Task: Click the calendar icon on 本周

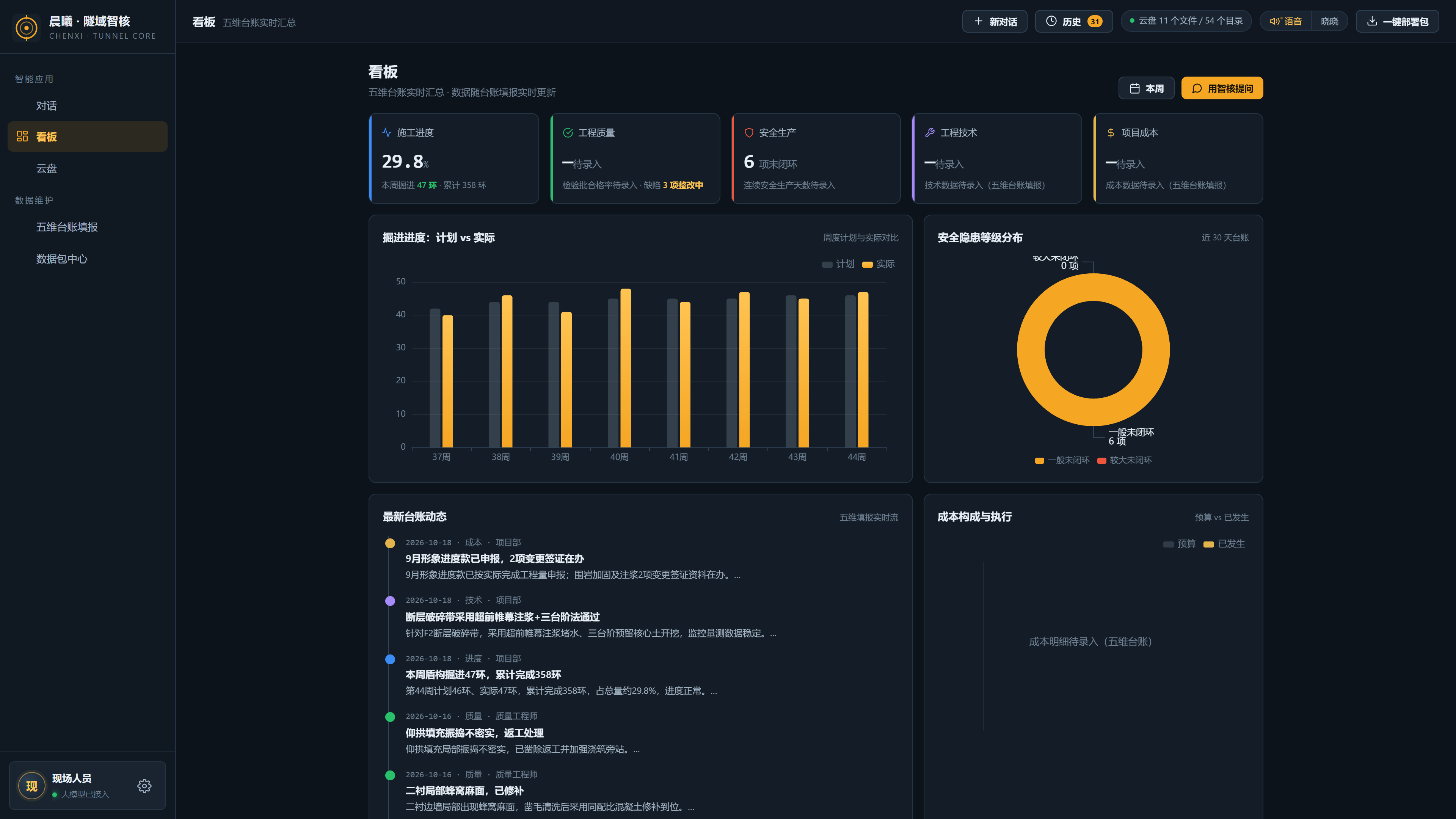Action: pos(1134,88)
